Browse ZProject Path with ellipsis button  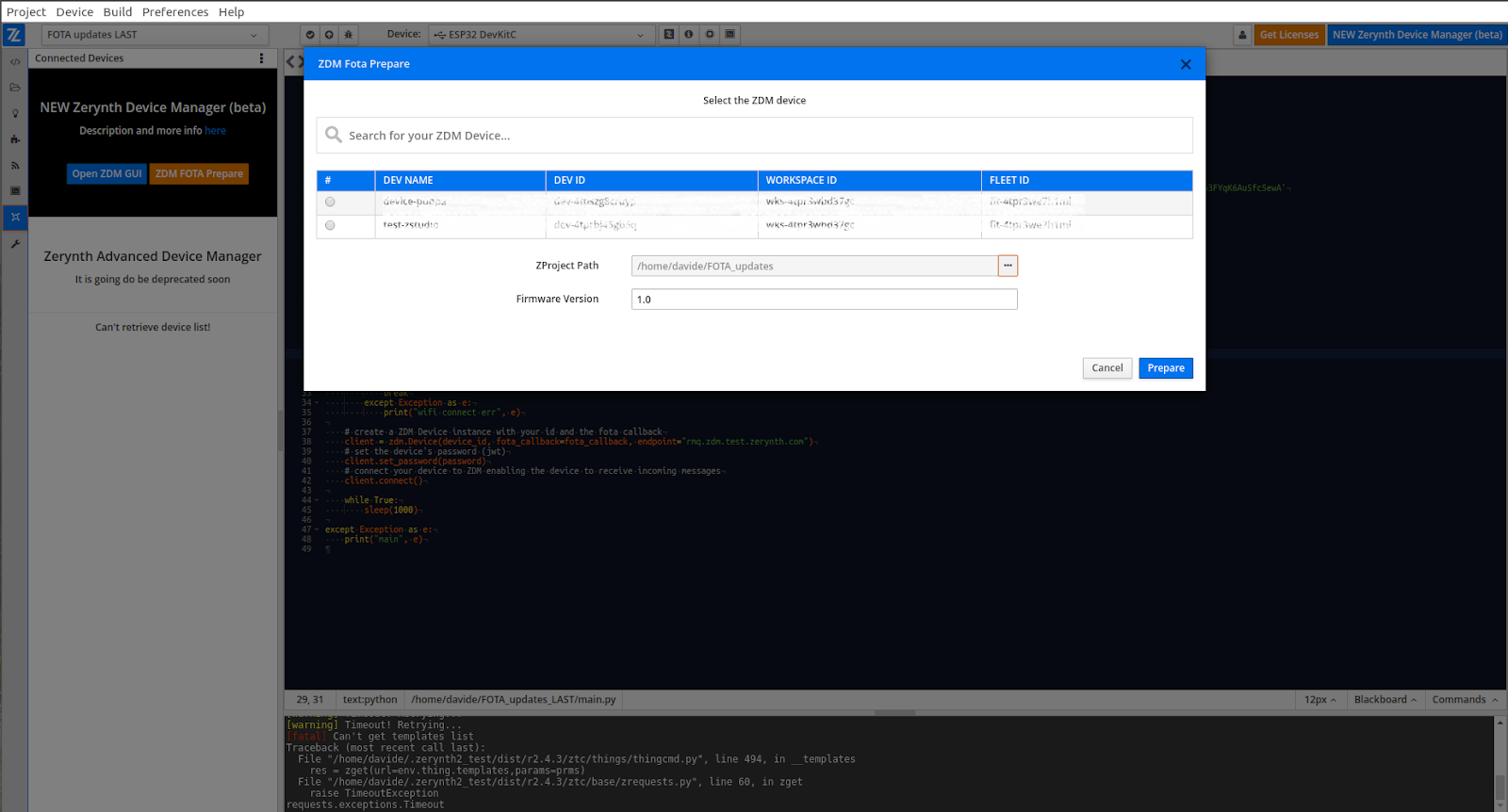[x=1008, y=266]
